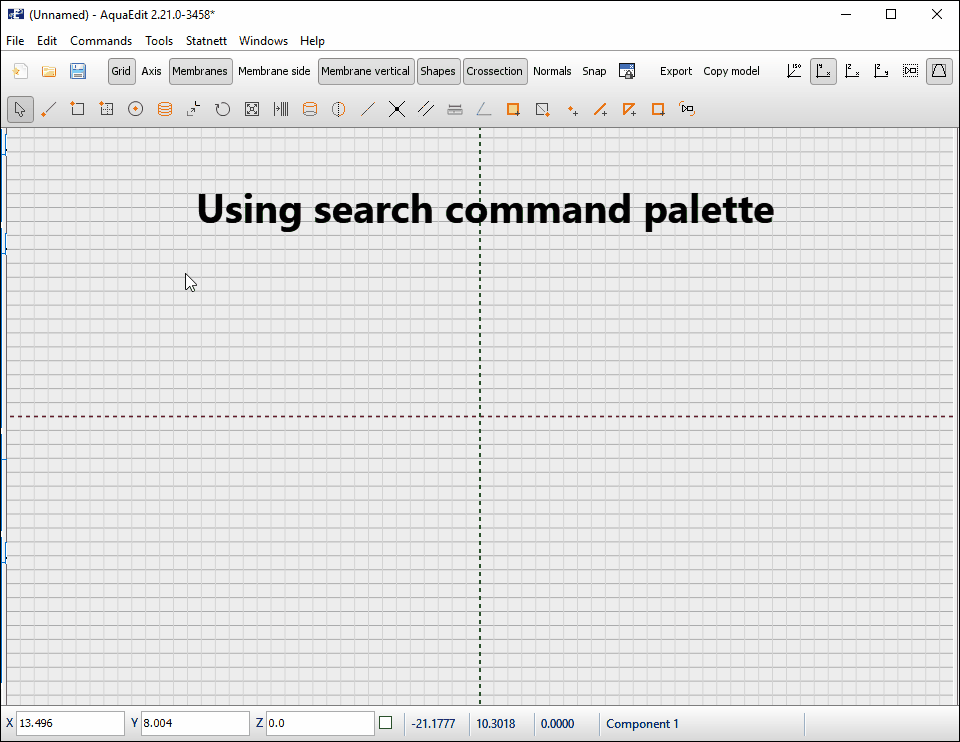
Task: Save the model with the floppy disk icon
Action: 78,71
